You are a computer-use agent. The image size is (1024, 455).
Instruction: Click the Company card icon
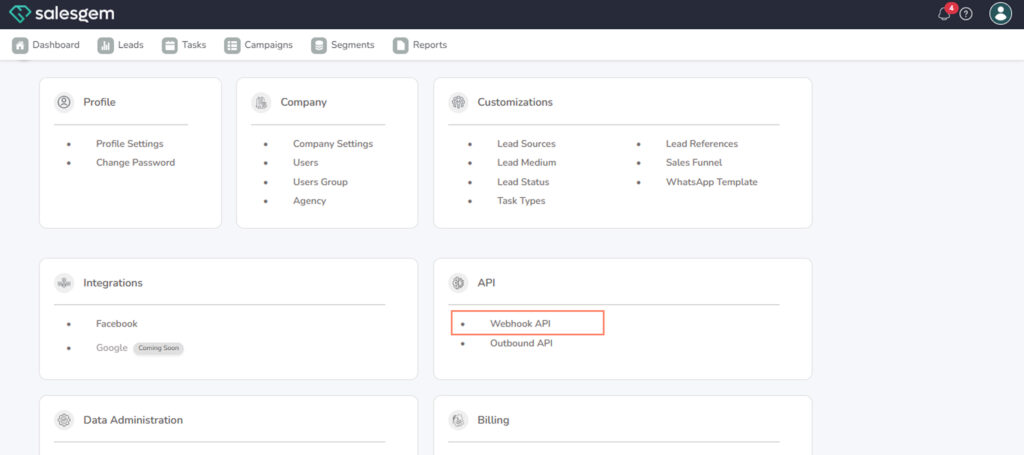(x=261, y=102)
